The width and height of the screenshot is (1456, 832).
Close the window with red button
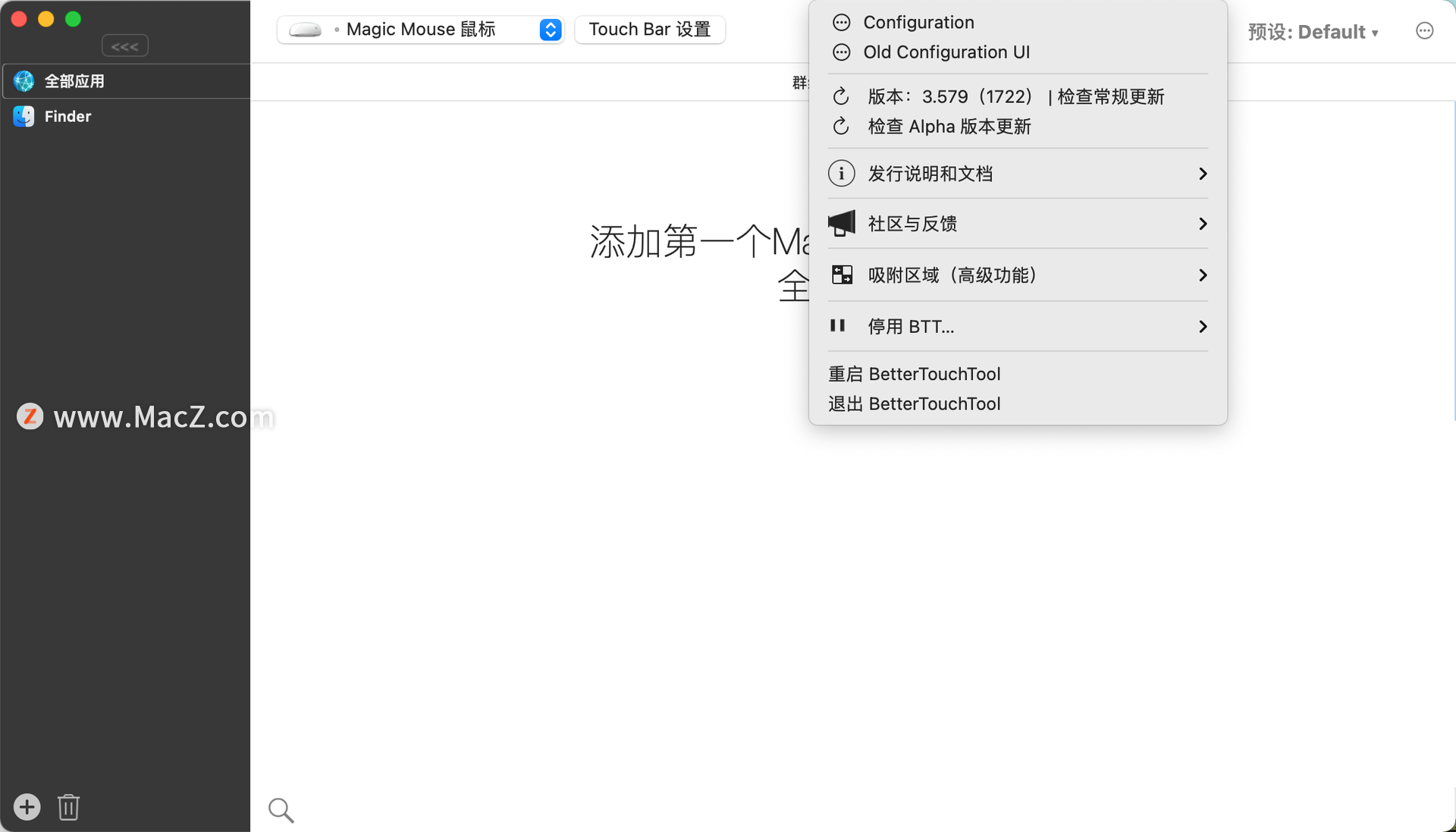[19, 19]
